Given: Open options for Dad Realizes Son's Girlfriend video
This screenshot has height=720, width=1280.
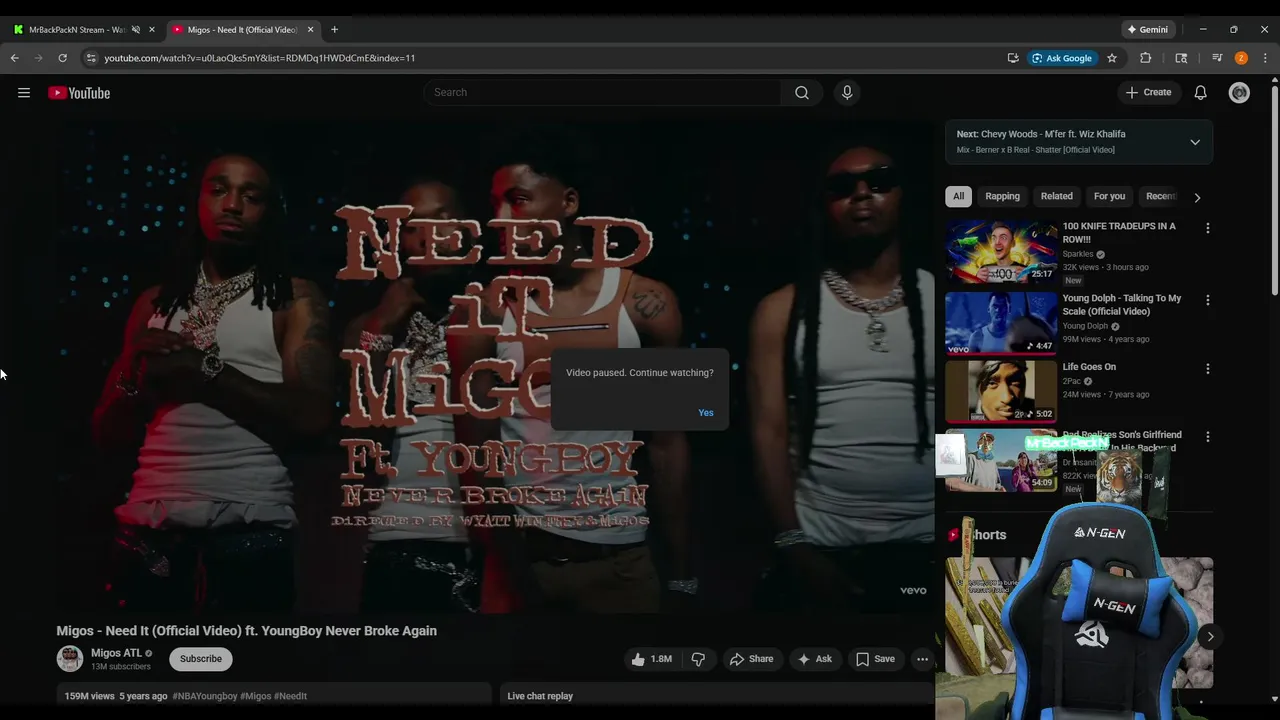Looking at the screenshot, I should [x=1207, y=437].
